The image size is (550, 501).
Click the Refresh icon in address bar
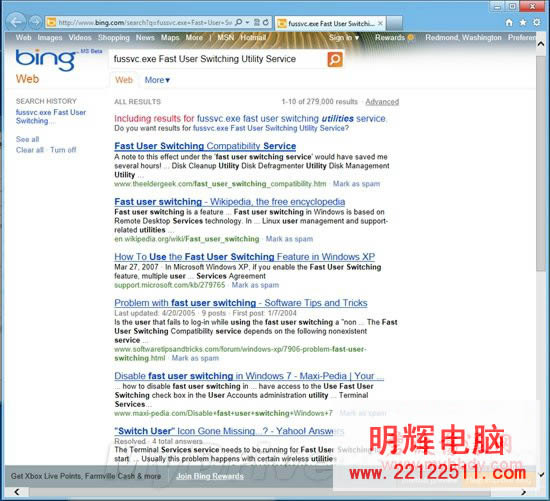coord(266,22)
